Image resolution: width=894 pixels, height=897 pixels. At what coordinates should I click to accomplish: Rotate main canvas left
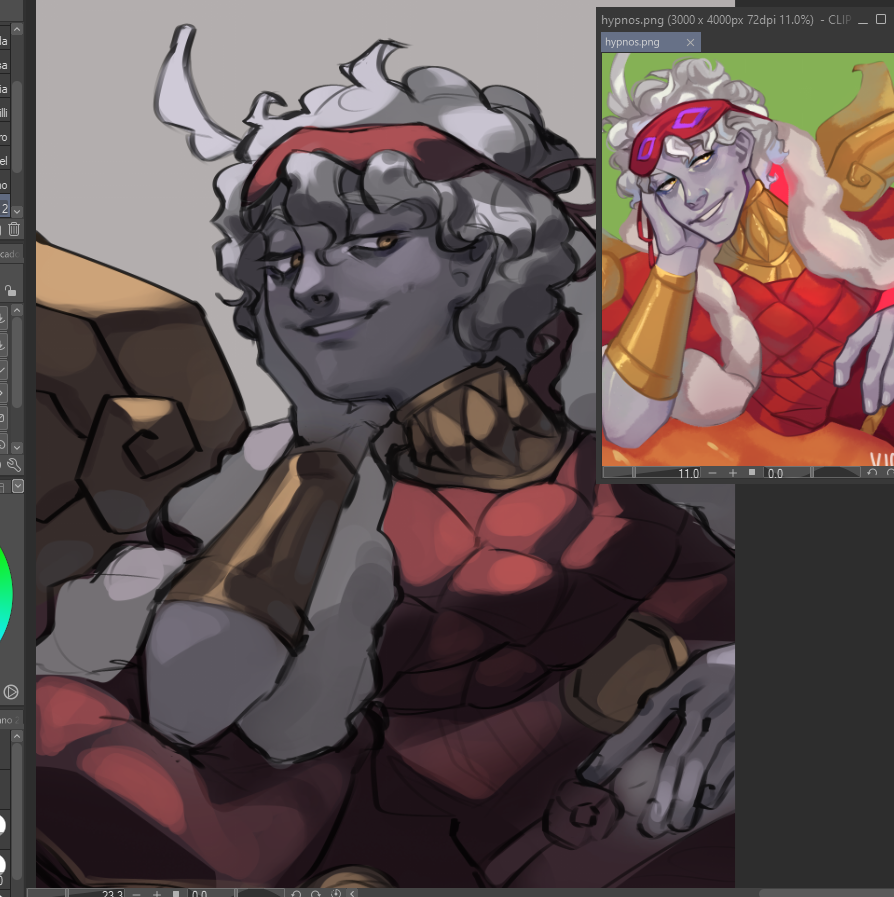point(296,893)
